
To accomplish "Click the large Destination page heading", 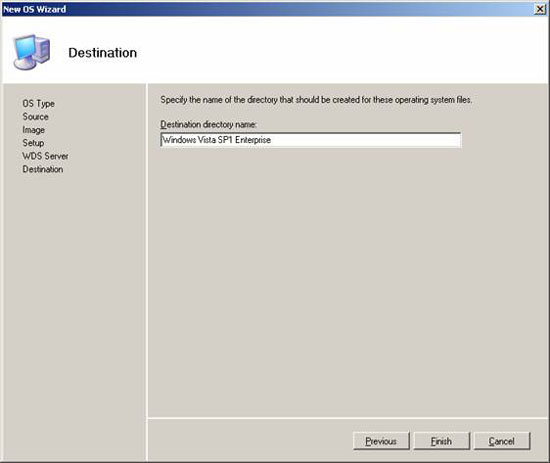I will click(x=102, y=53).
